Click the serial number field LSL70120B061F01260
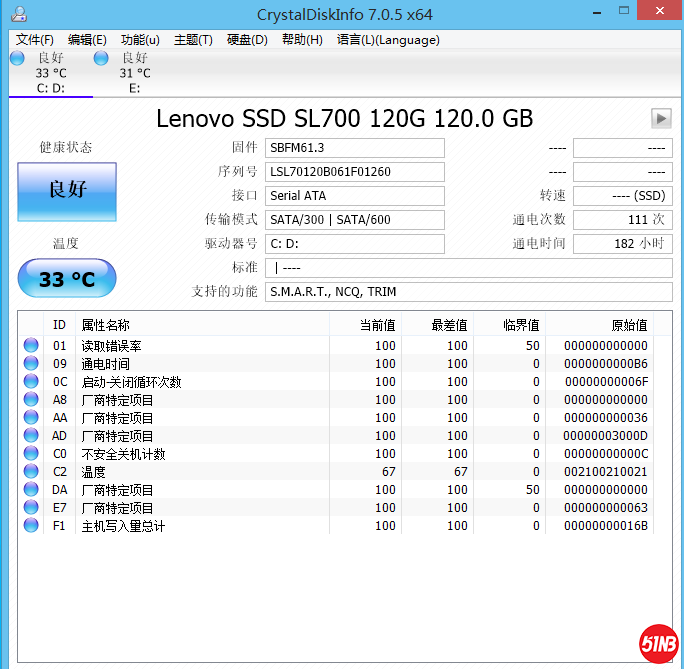 354,172
